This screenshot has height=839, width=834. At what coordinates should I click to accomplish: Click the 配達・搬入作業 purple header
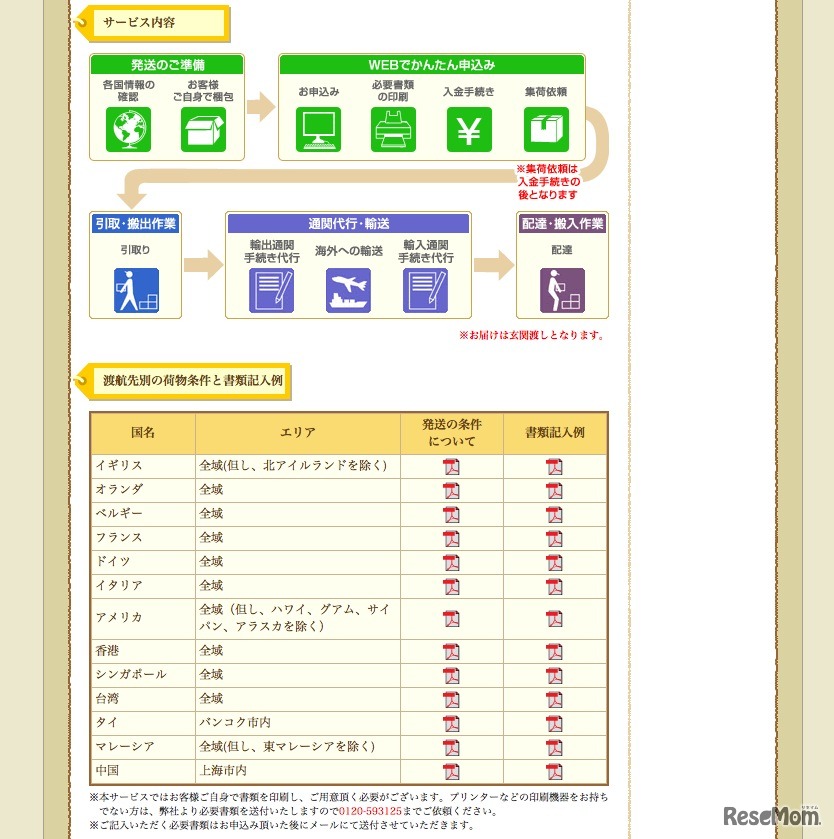(563, 224)
